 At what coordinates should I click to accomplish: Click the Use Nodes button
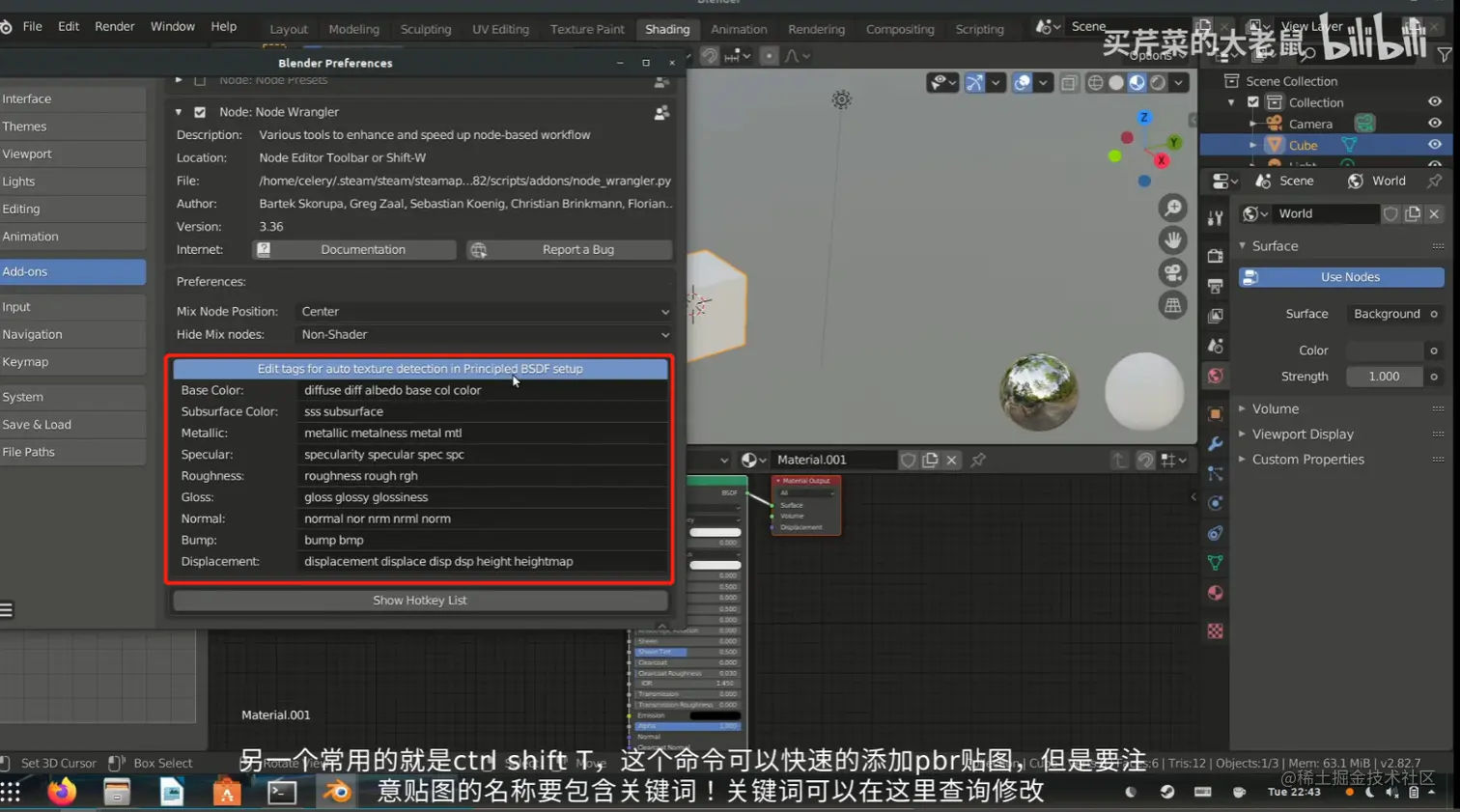[x=1341, y=277]
